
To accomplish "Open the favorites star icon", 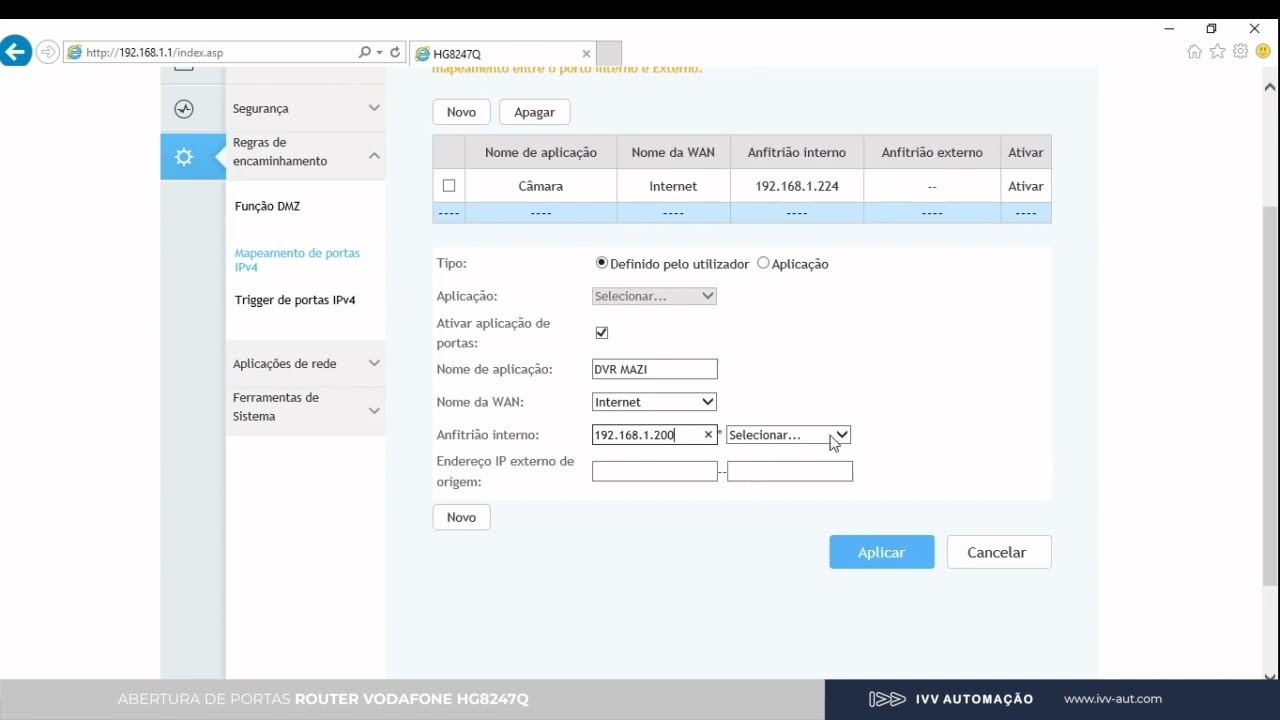I will [x=1217, y=52].
